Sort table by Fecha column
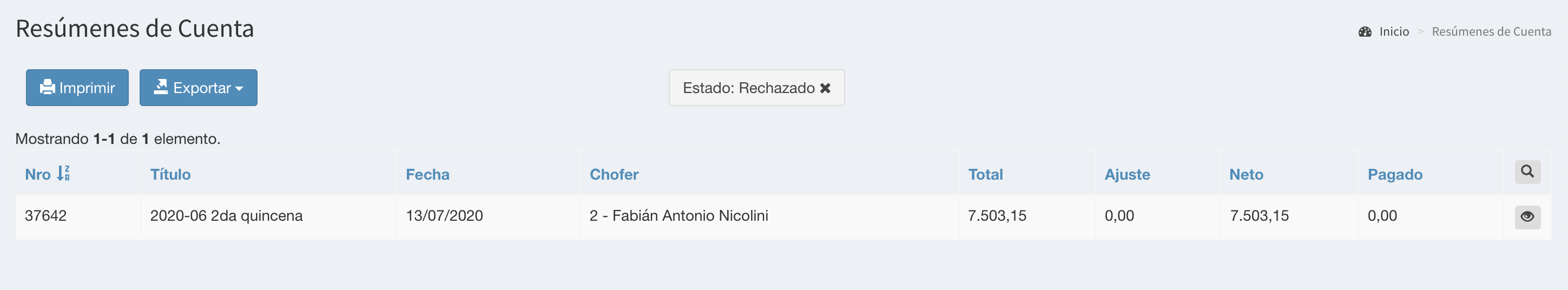1568x290 pixels. coord(427,175)
